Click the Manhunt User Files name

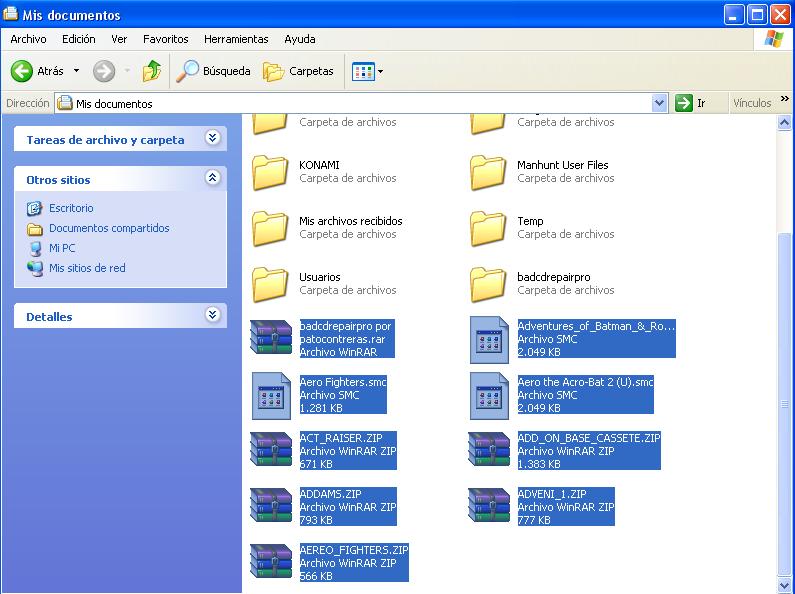[562, 165]
